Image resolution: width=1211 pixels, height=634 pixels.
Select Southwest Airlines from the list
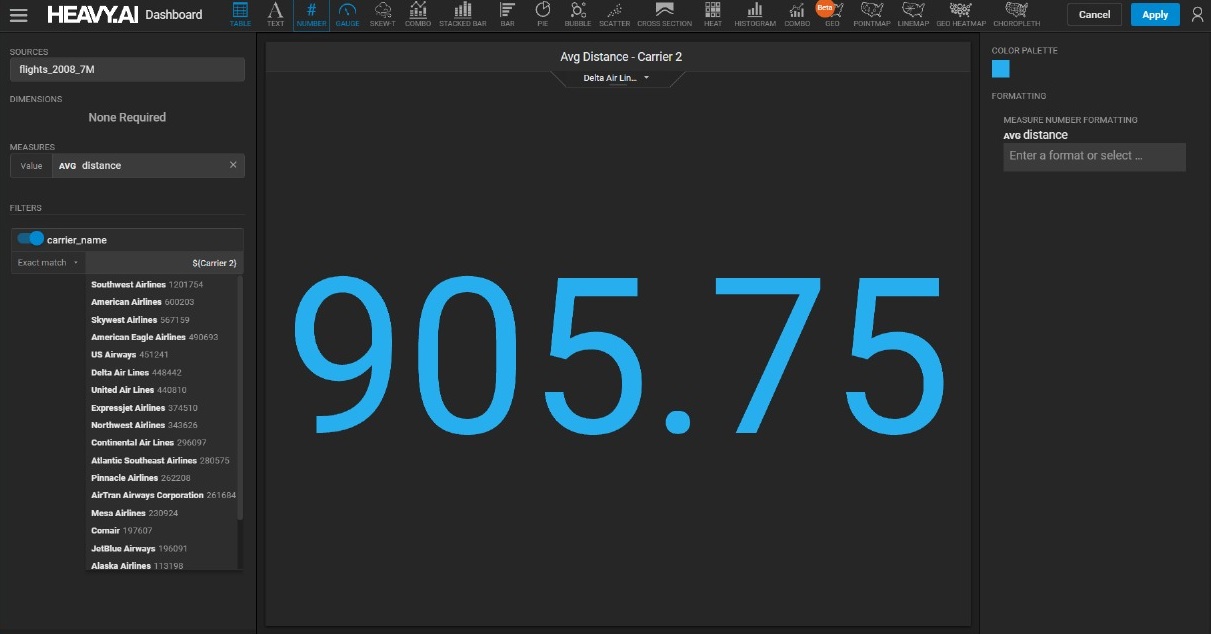click(x=128, y=285)
